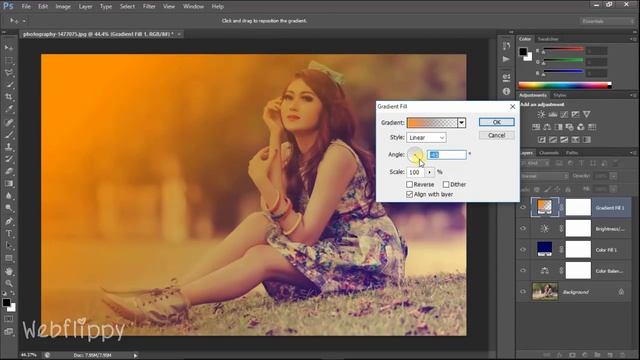Change screen mode from toolbar bottom

(x=9, y=331)
